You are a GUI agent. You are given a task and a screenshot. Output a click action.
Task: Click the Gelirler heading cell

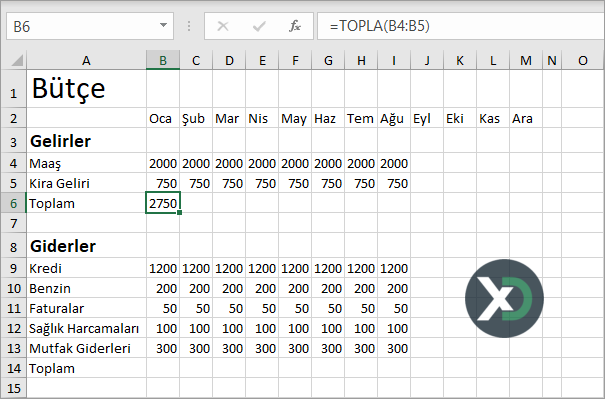[x=86, y=141]
